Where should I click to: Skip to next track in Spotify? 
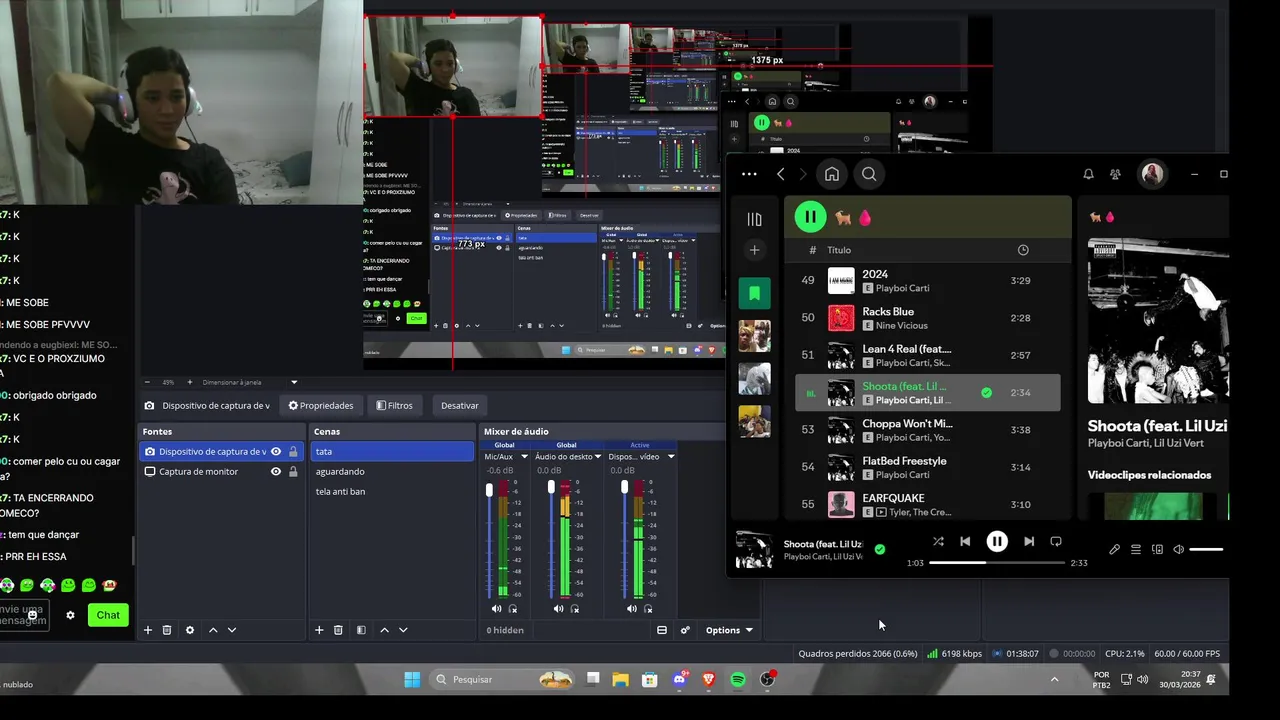point(1028,541)
